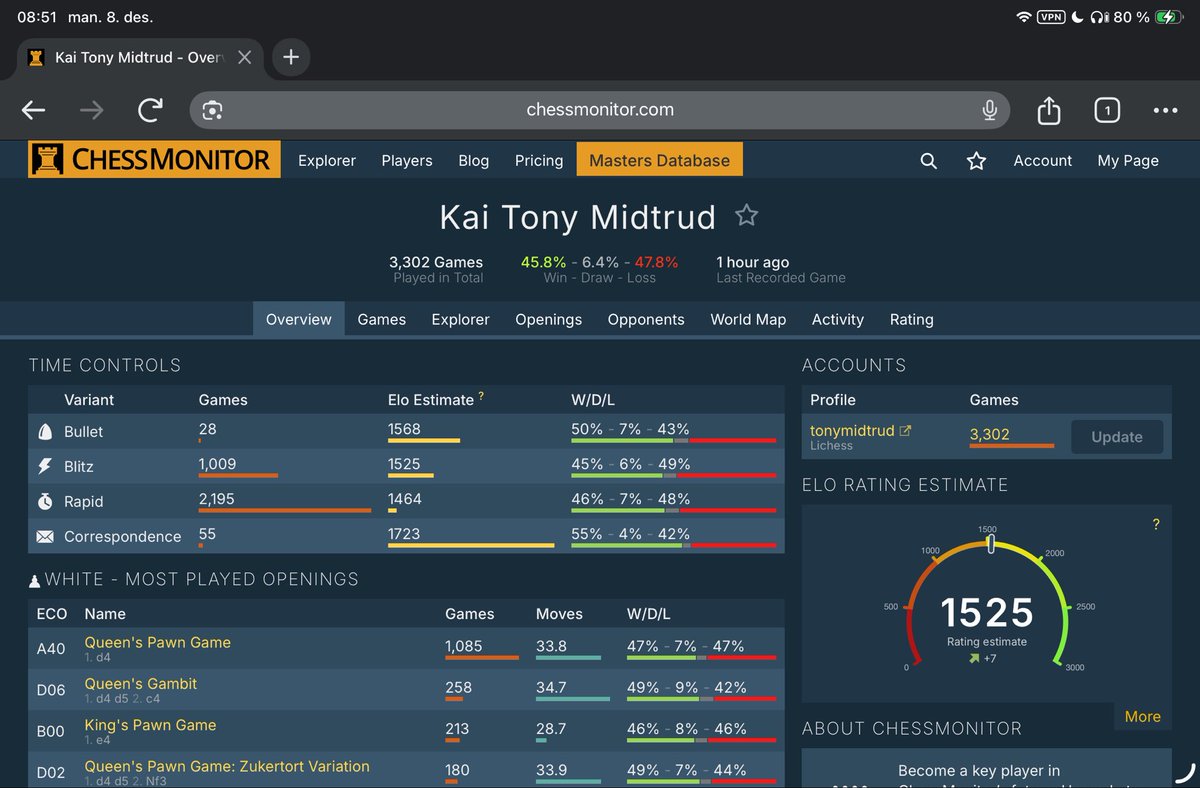Click the Chessmonitor logo
1200x788 pixels.
[x=155, y=160]
